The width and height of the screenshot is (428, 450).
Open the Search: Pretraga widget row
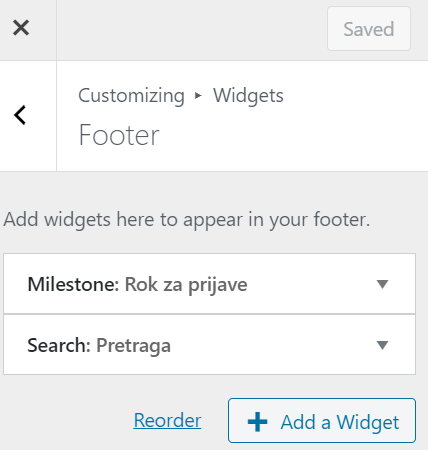click(209, 344)
